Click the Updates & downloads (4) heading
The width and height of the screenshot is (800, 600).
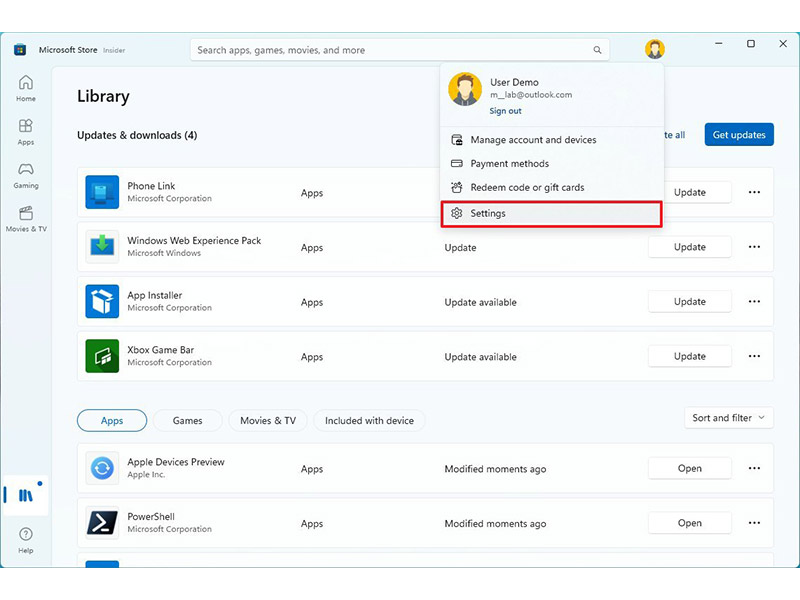click(x=137, y=135)
